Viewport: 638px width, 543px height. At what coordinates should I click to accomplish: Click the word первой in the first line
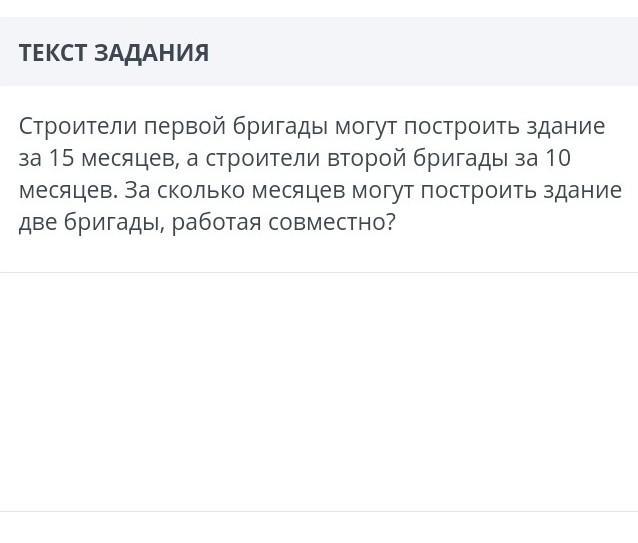[x=185, y=126]
